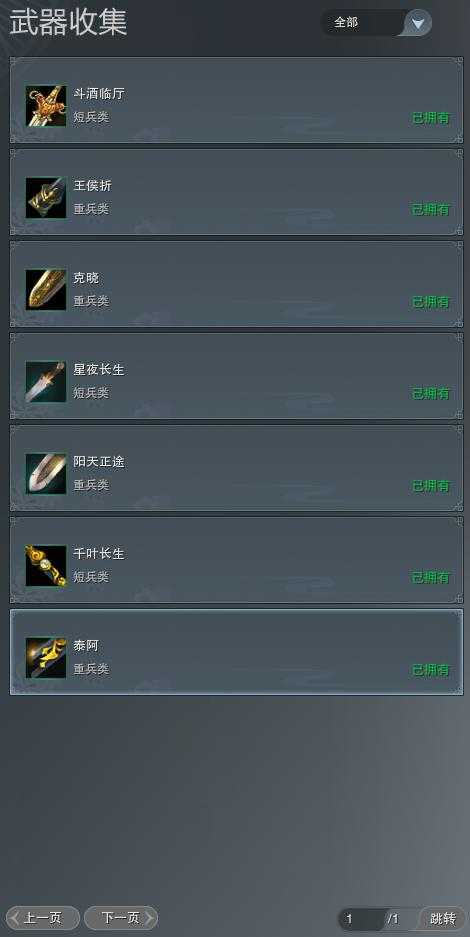Screen dimensions: 470x937
Task: Expand the 全部 filter dropdown arrow
Action: coord(418,23)
